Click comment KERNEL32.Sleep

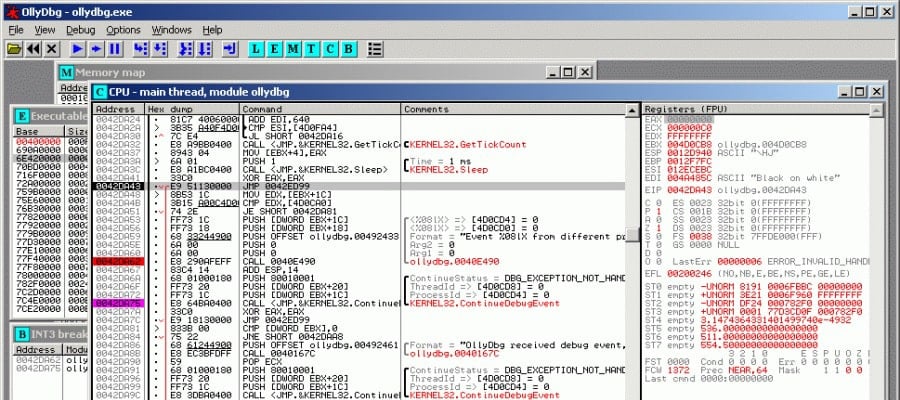click(449, 170)
